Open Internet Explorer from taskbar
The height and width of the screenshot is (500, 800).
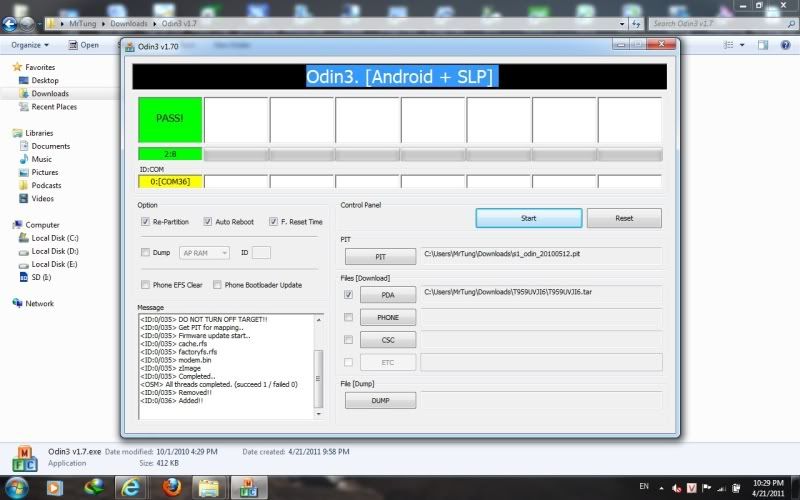click(130, 487)
